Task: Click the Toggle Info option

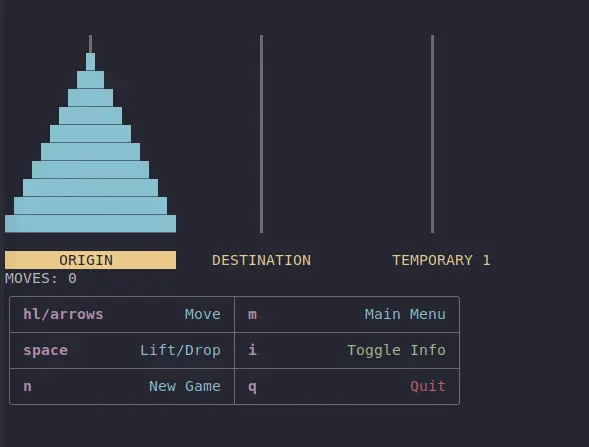Action: [x=396, y=350]
